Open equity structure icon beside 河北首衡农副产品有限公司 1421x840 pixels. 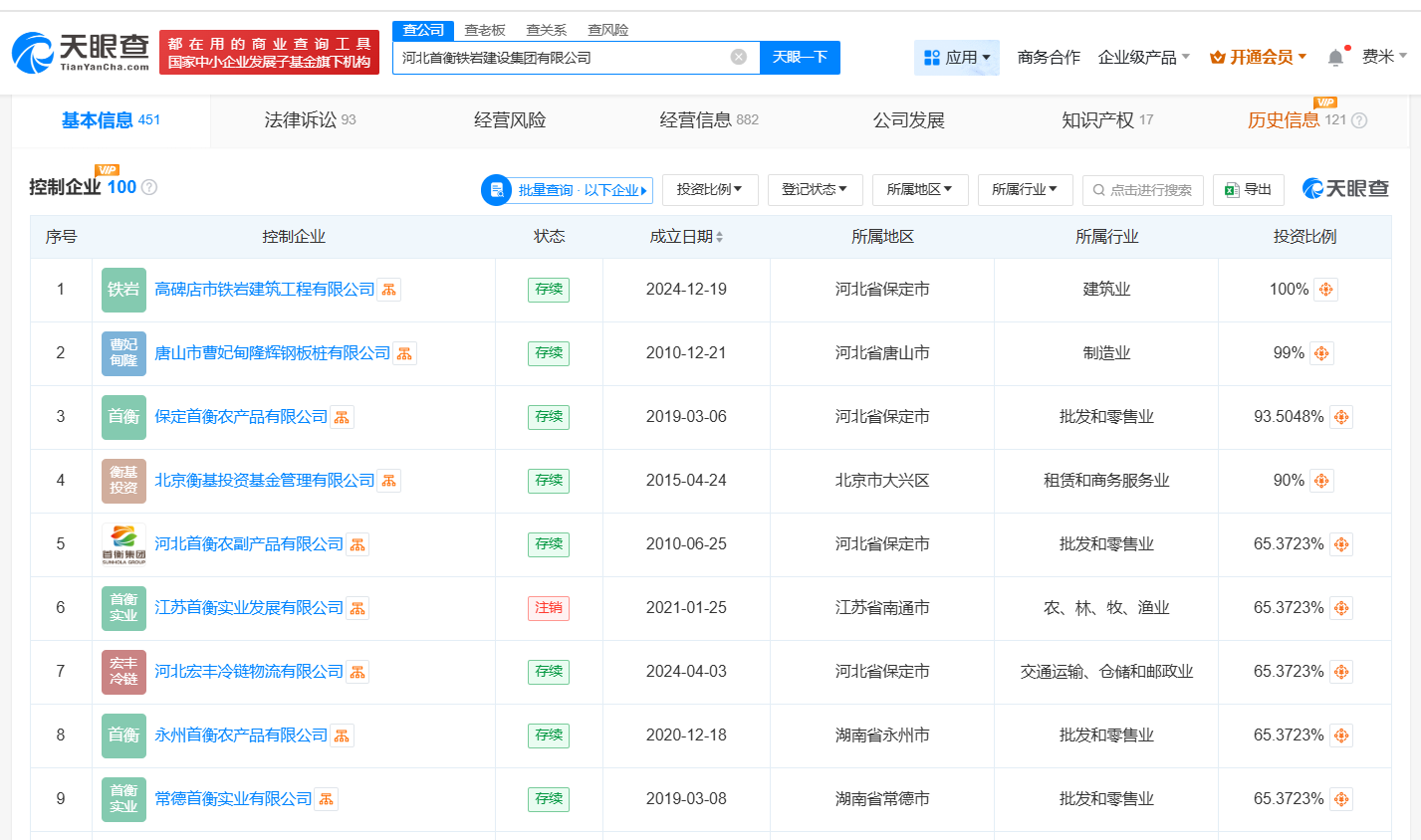[357, 544]
